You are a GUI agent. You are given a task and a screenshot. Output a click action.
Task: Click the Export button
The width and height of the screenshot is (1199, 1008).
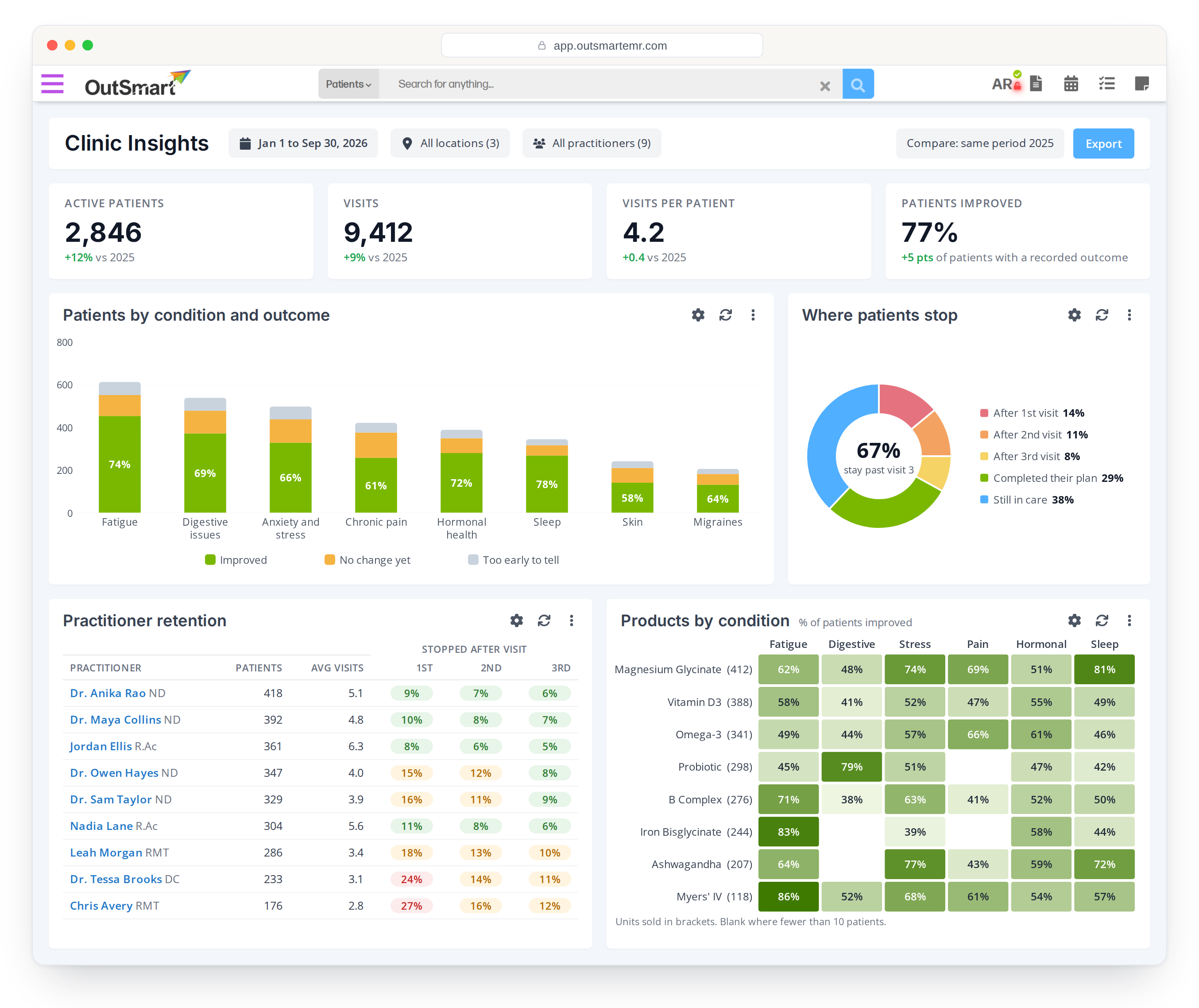point(1103,144)
